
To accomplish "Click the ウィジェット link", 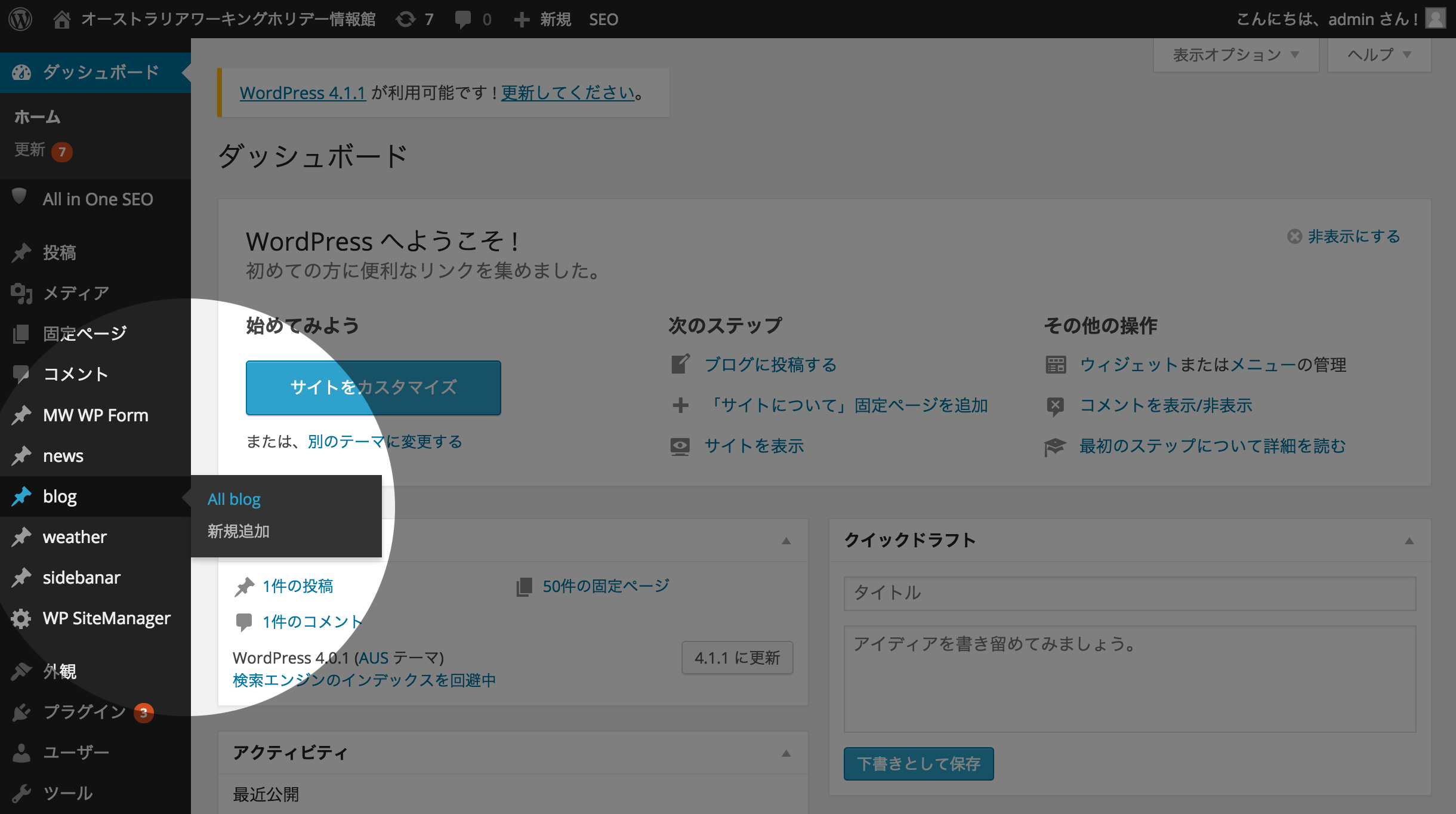I will pyautogui.click(x=1129, y=365).
